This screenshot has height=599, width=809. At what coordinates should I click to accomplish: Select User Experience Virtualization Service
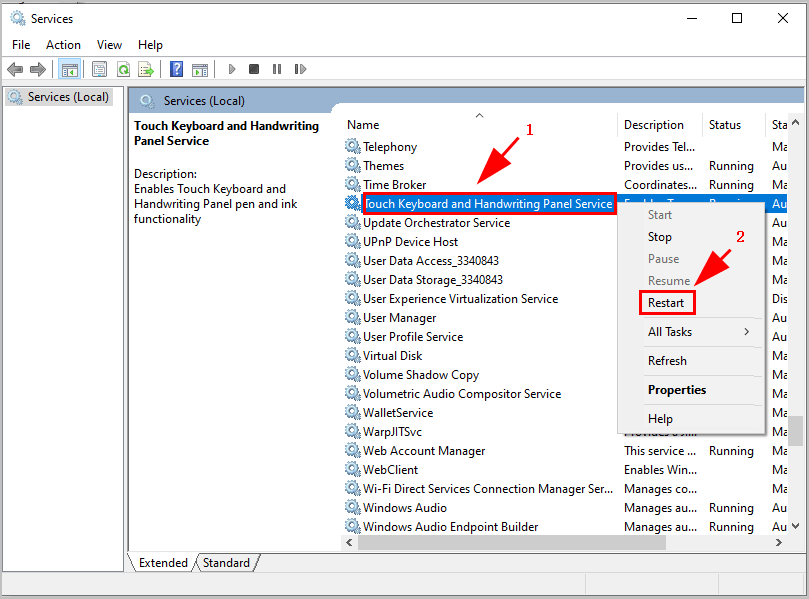[x=460, y=299]
